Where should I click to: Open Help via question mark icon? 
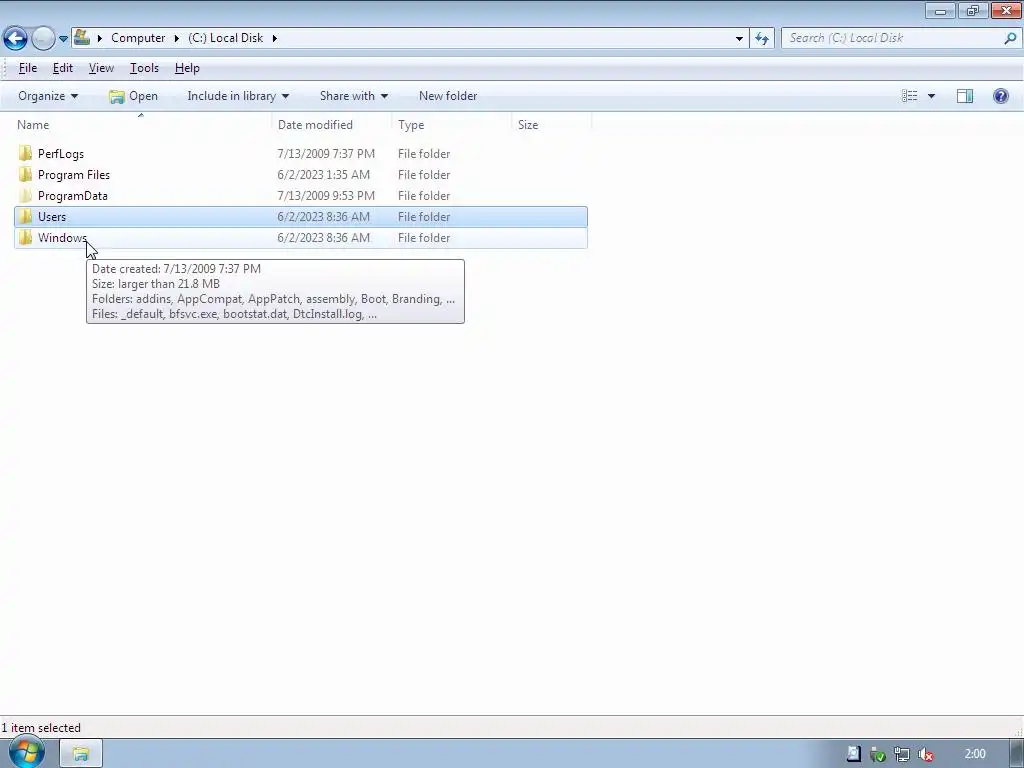coord(1000,96)
